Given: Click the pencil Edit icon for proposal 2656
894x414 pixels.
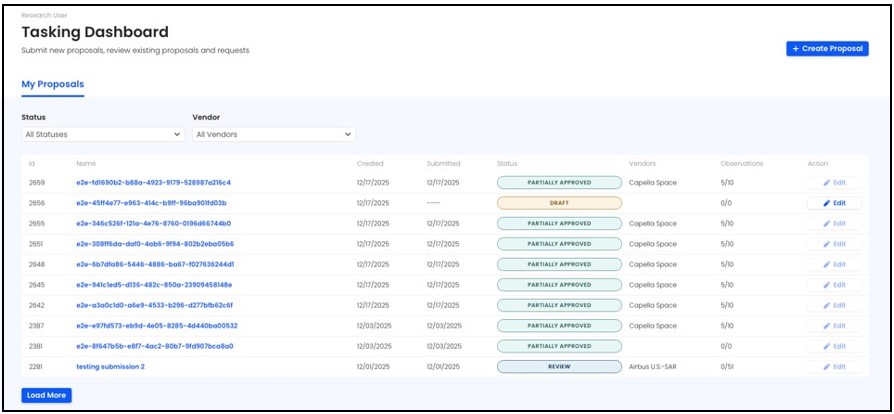Looking at the screenshot, I should point(827,203).
